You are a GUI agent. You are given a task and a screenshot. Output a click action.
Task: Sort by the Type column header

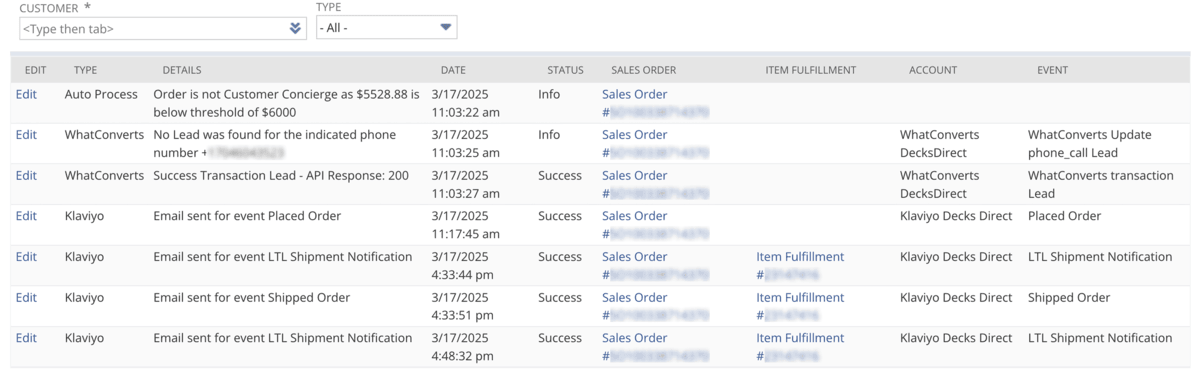coord(85,70)
